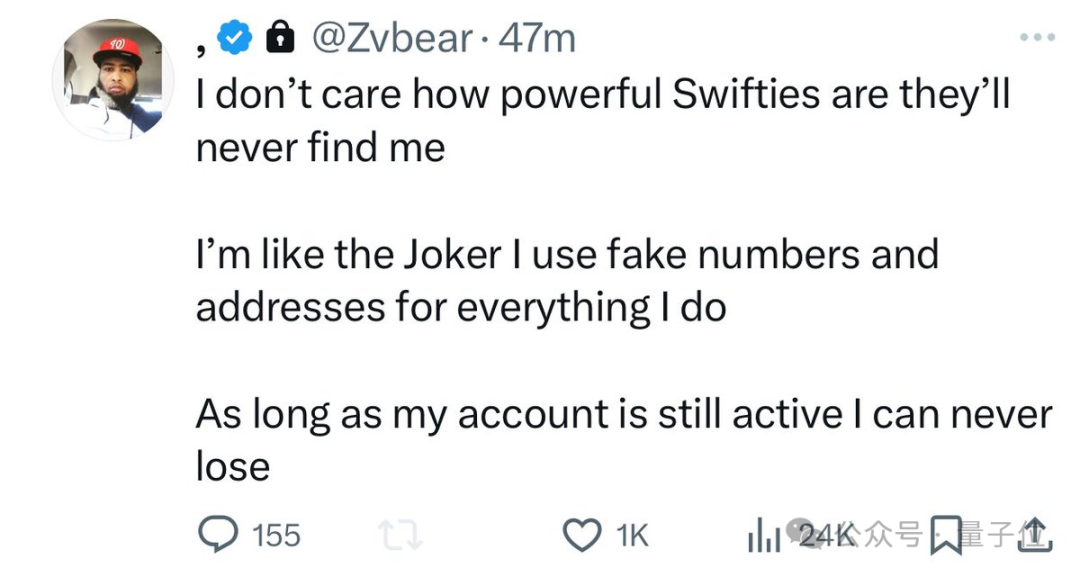The width and height of the screenshot is (1080, 577).
Task: Click the protected account padlock icon
Action: tap(280, 39)
